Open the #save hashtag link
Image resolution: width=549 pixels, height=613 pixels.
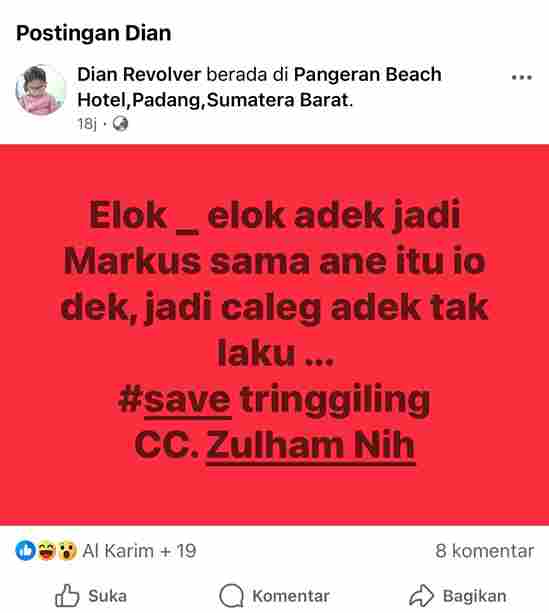(x=174, y=400)
